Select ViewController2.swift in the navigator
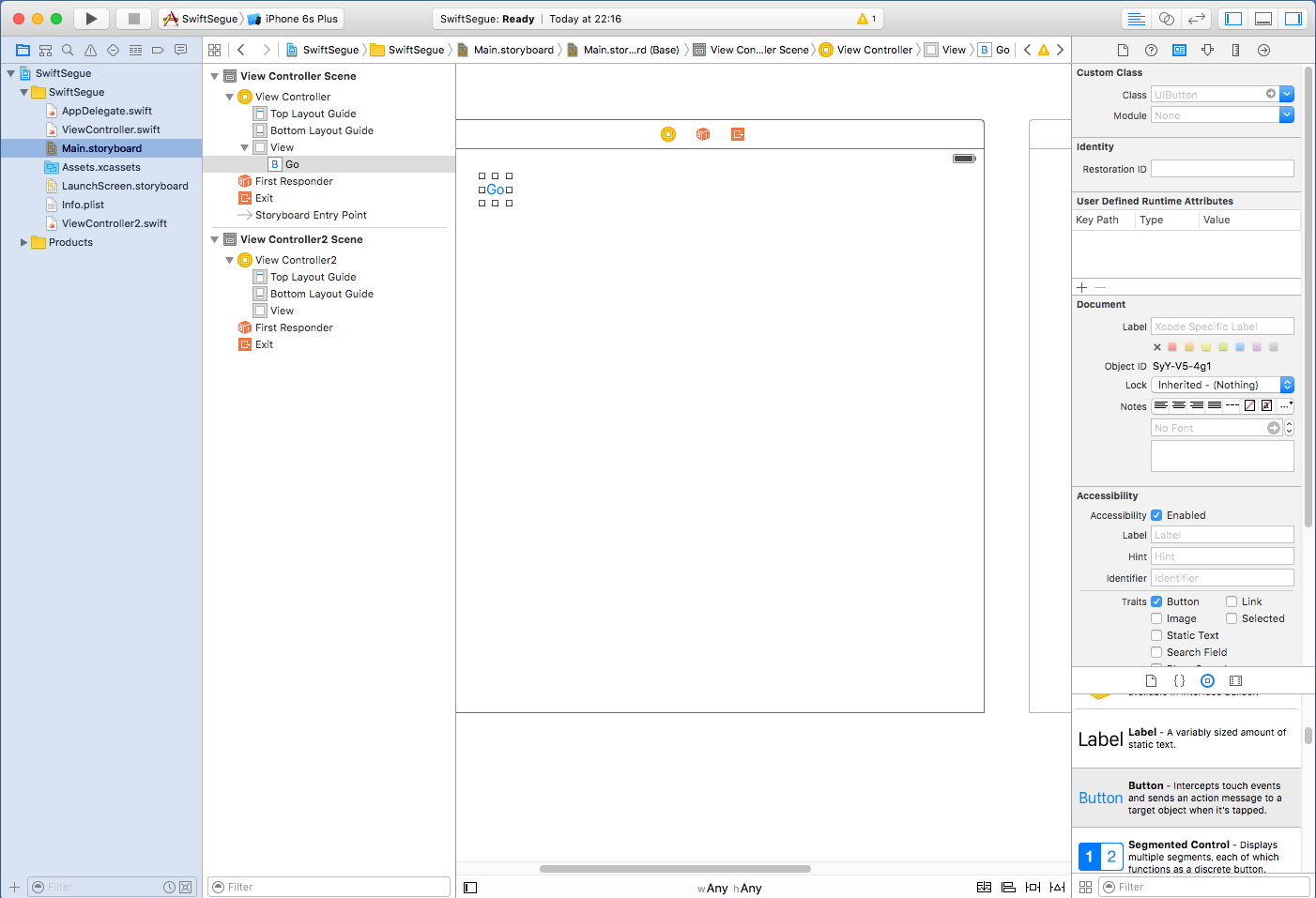 click(x=114, y=223)
